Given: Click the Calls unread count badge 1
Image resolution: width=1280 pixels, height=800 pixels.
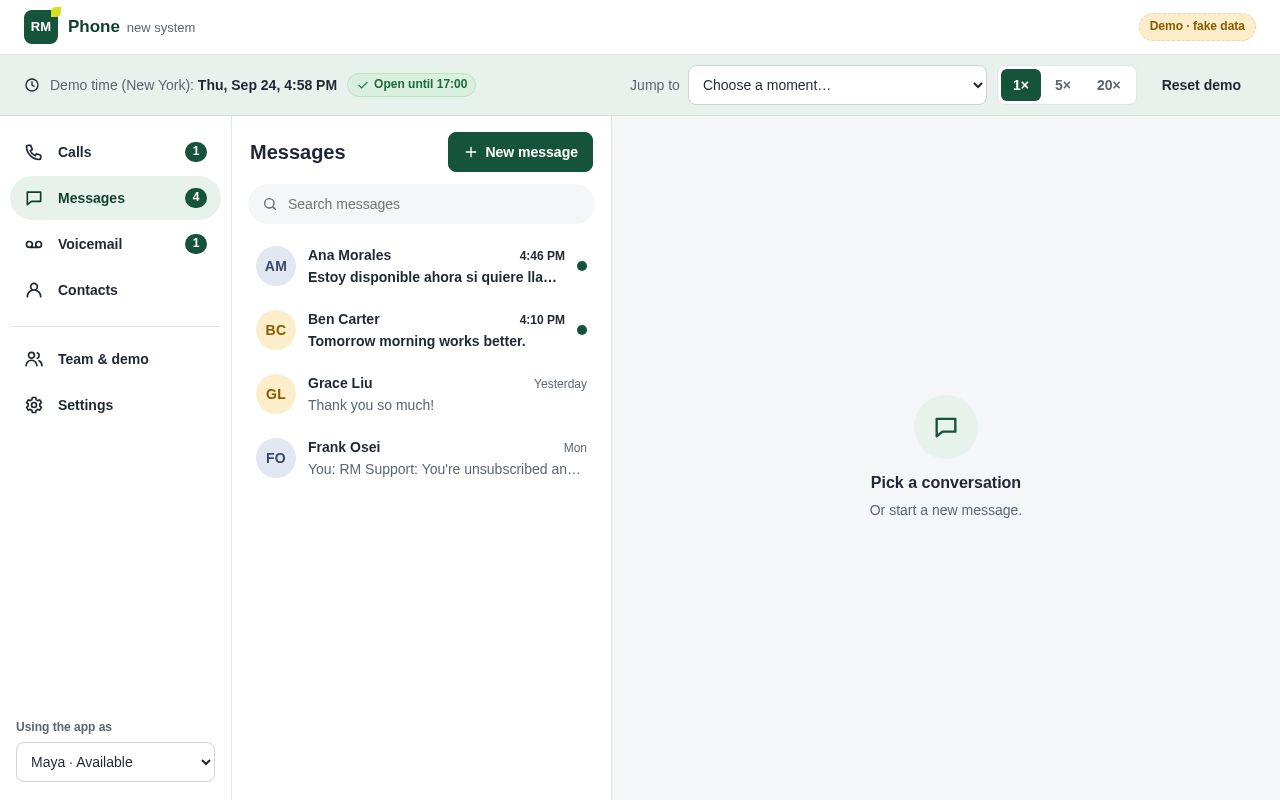Looking at the screenshot, I should (196, 152).
